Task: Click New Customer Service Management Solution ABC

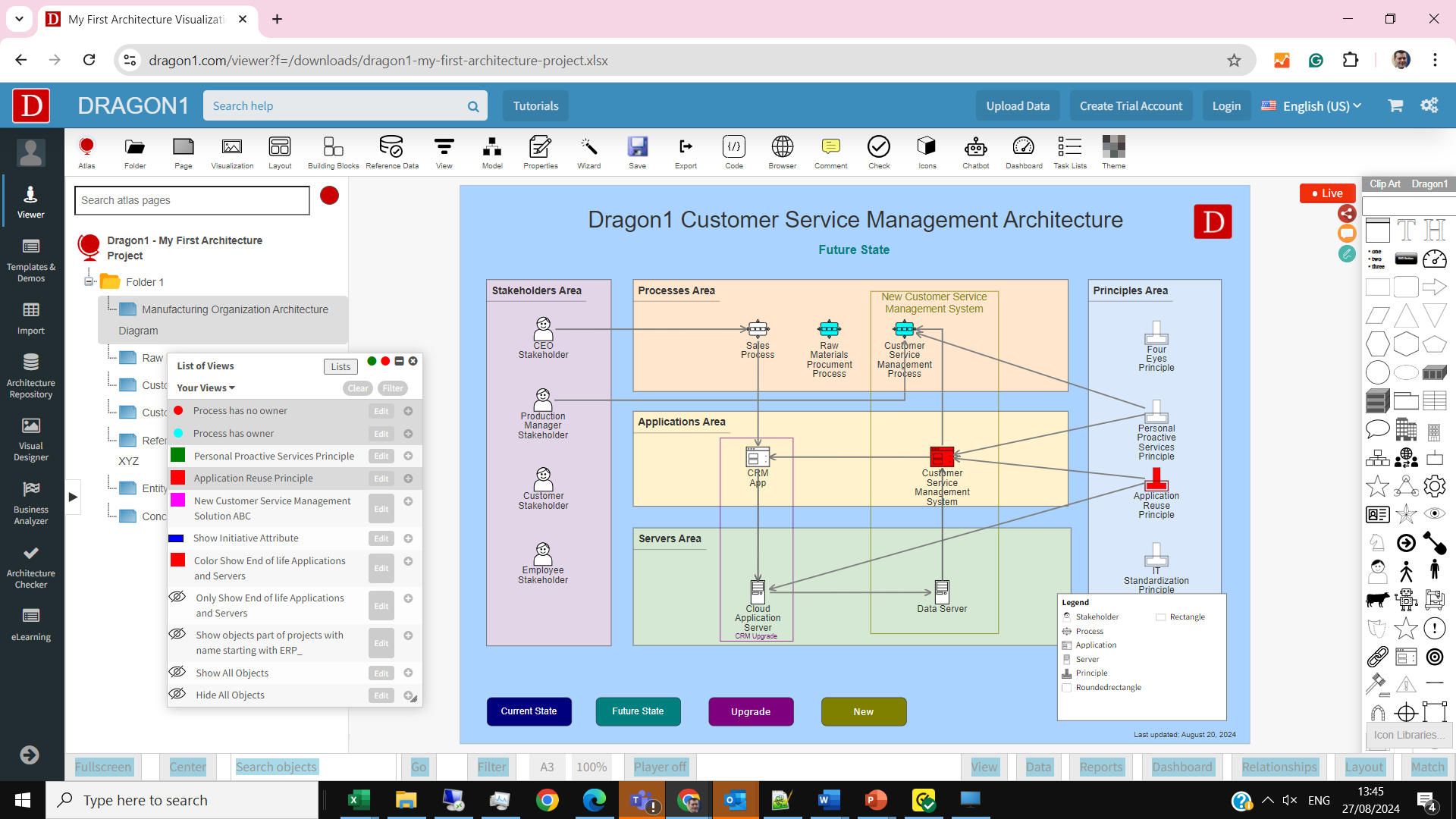Action: point(272,508)
